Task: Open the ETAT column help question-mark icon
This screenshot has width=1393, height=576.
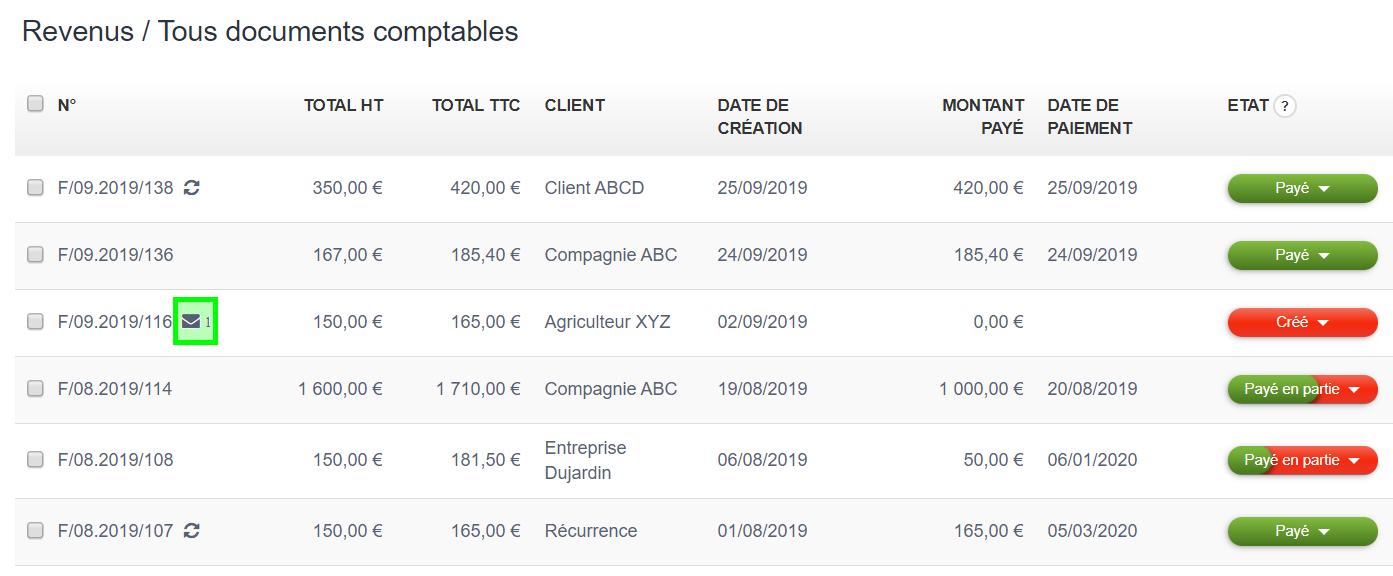Action: point(1286,106)
